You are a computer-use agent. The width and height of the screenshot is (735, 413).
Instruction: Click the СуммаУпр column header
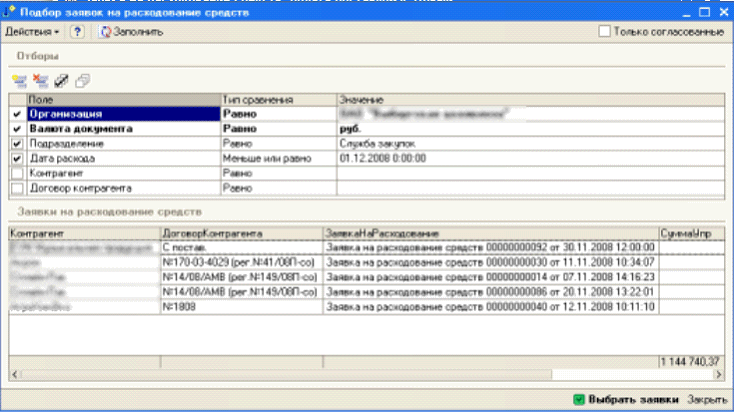point(691,233)
